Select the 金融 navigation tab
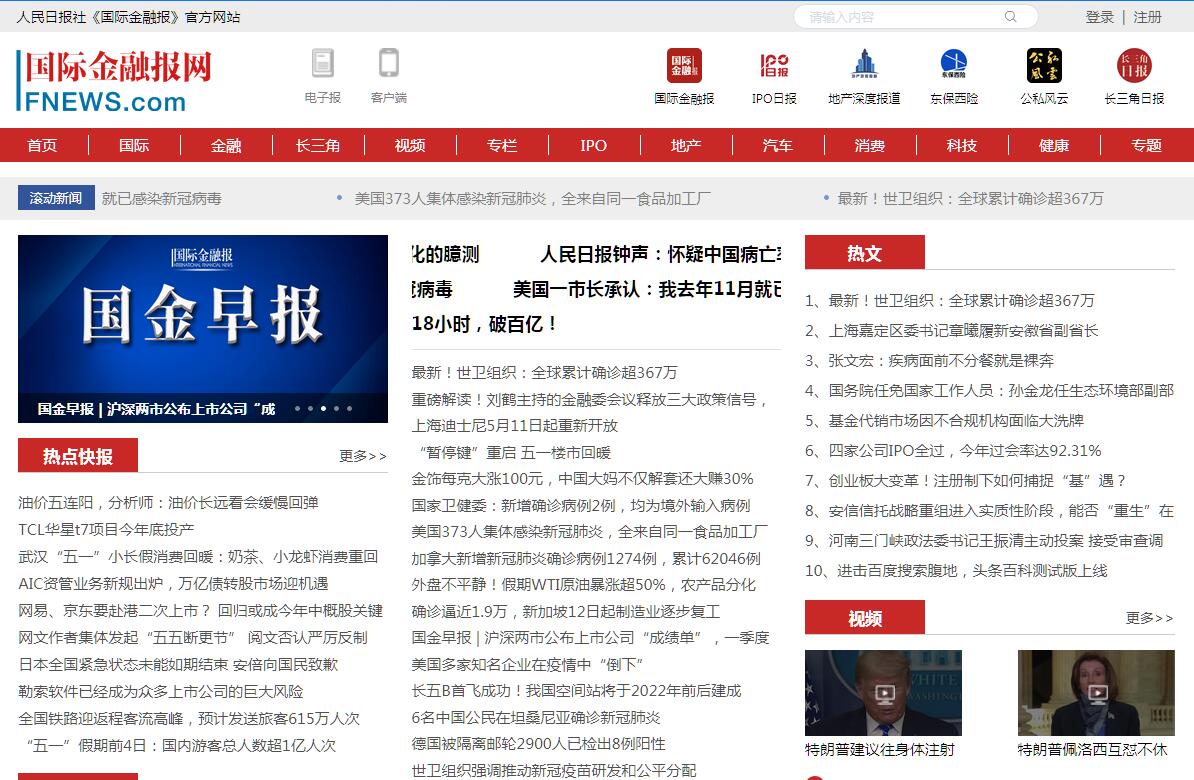 click(226, 145)
